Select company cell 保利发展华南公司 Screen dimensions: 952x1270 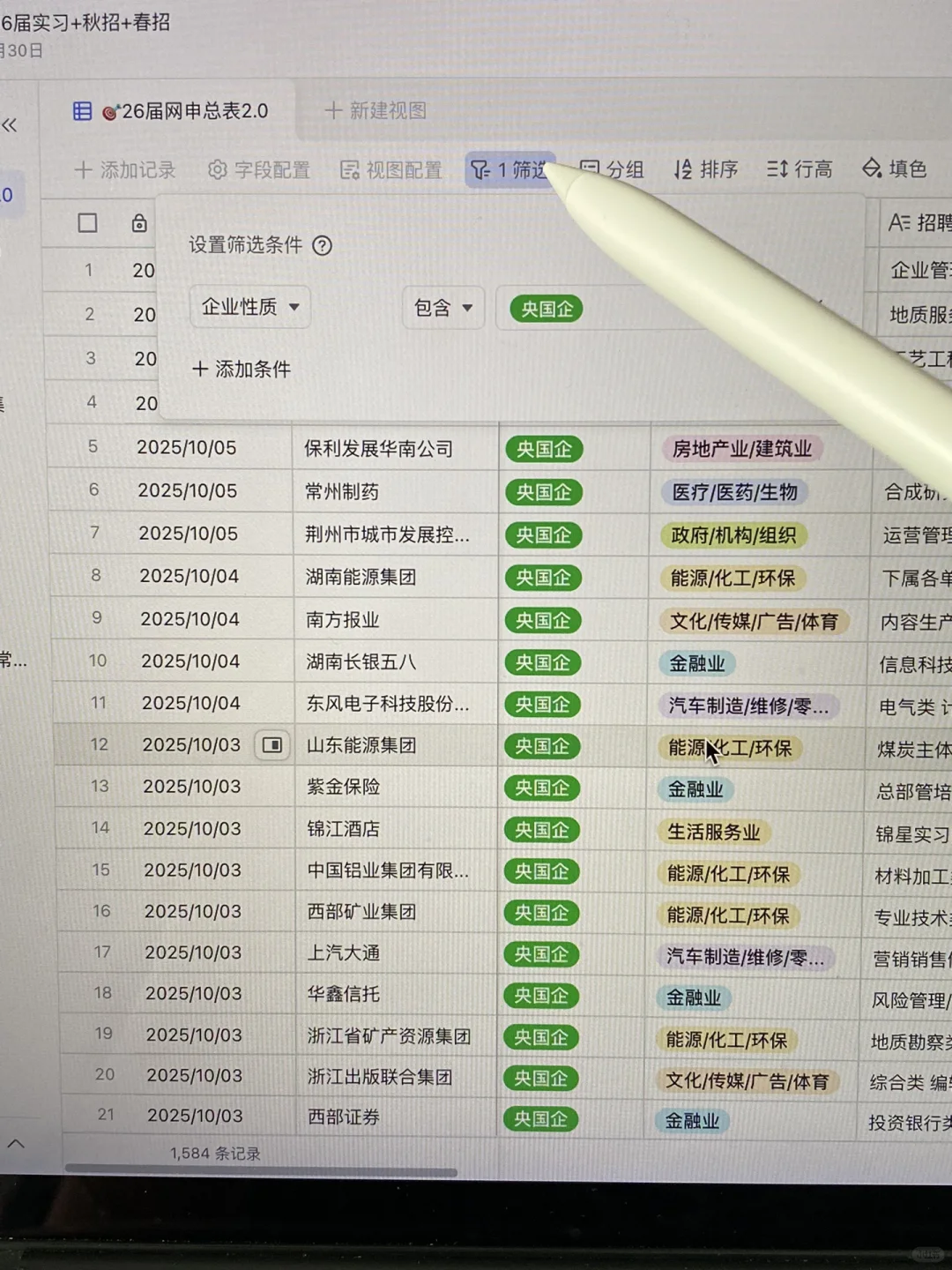tap(395, 449)
